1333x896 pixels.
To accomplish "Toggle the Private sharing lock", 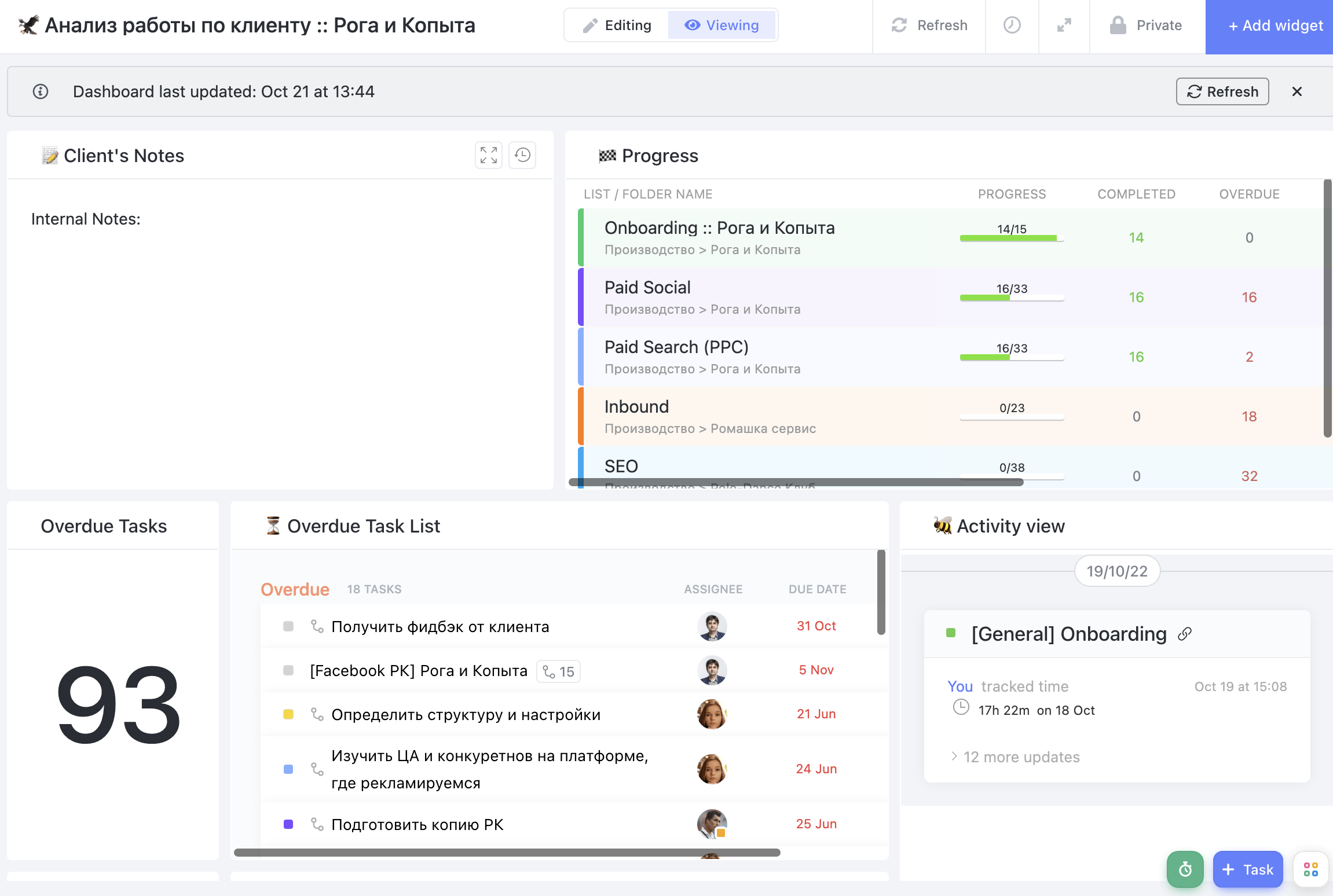I will pyautogui.click(x=1146, y=25).
